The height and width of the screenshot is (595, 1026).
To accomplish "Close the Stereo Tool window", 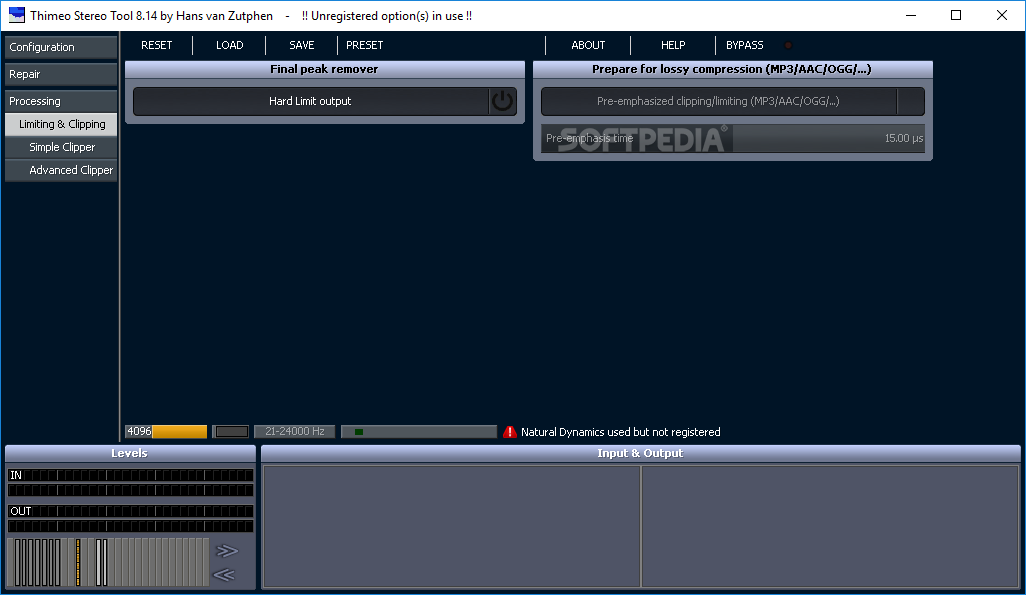I will [1002, 15].
